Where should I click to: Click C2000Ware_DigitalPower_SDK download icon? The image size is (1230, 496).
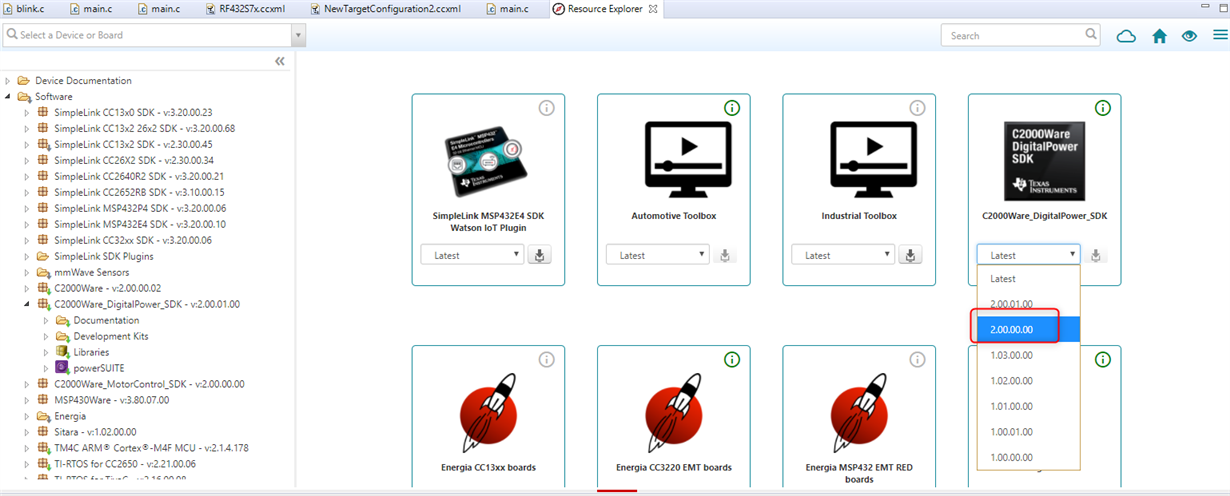[1096, 255]
